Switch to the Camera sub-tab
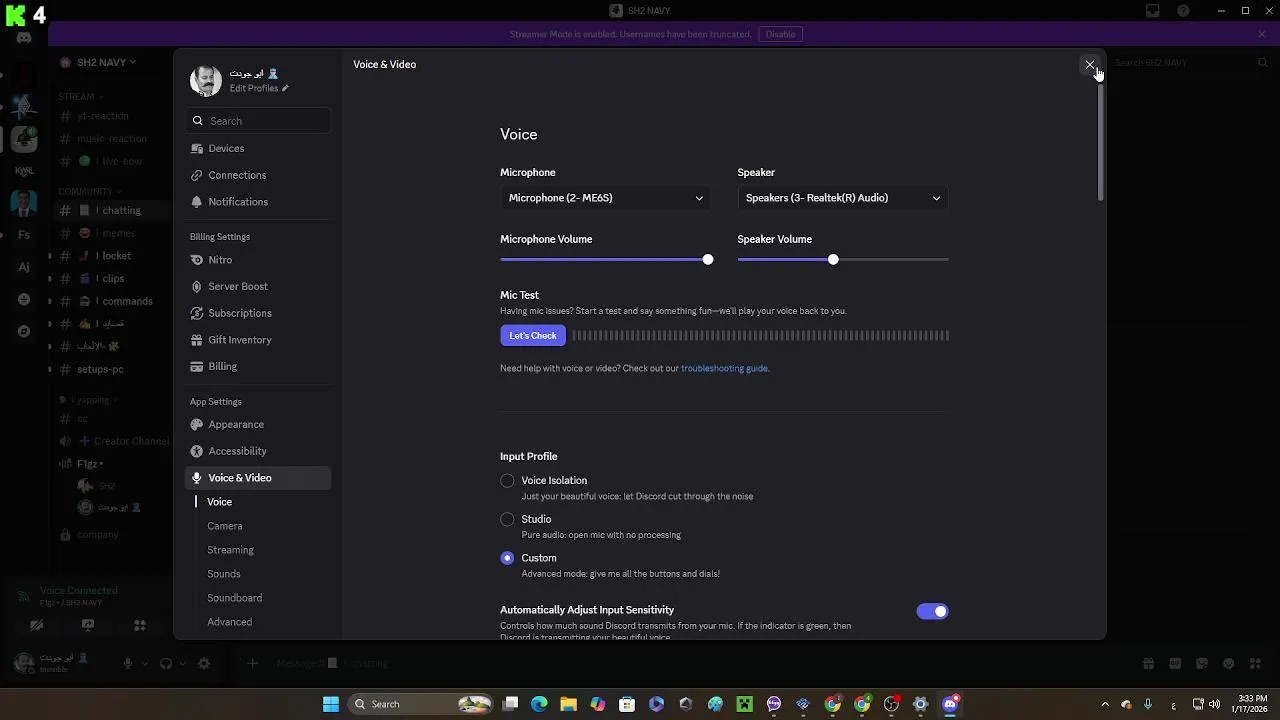1280x720 pixels. pyautogui.click(x=225, y=526)
